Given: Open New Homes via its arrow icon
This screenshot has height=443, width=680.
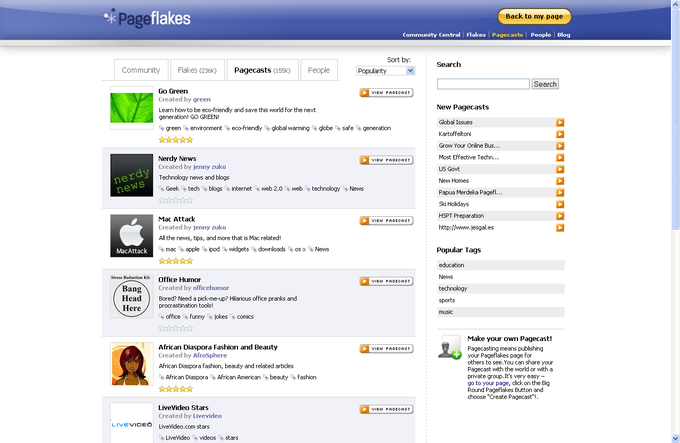Looking at the screenshot, I should tap(560, 181).
